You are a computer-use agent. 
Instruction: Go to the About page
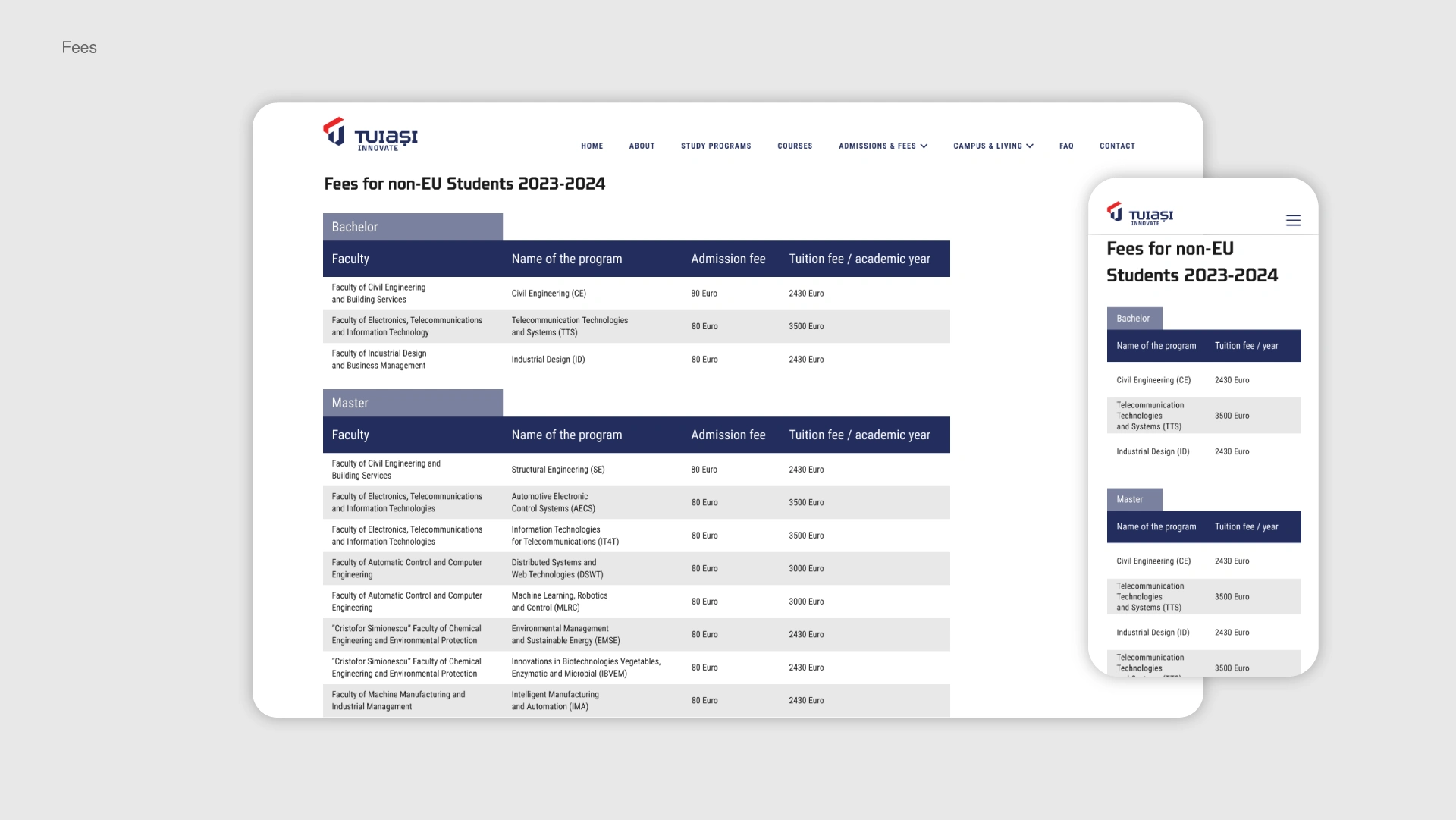point(642,146)
